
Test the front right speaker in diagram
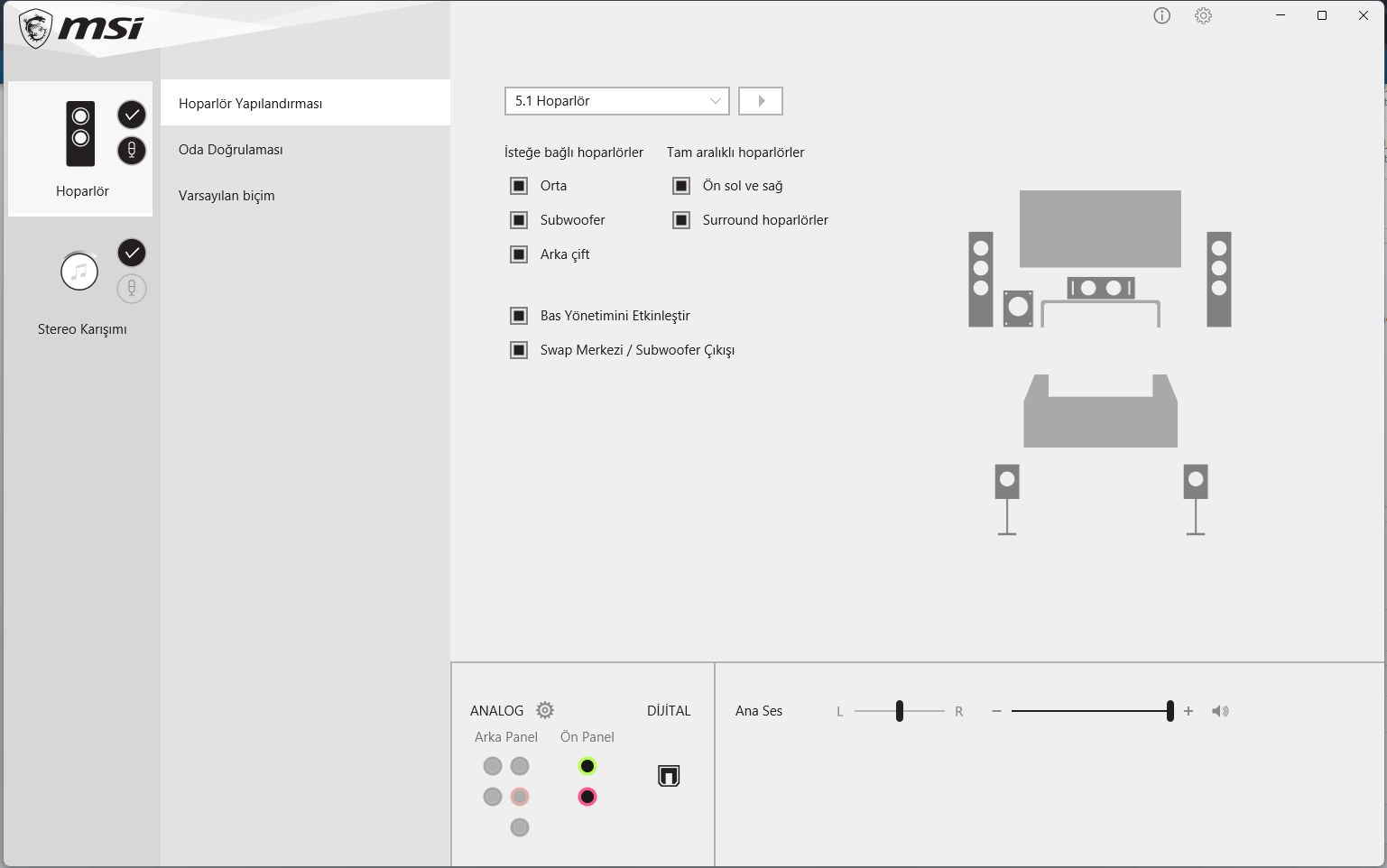pyautogui.click(x=1219, y=279)
